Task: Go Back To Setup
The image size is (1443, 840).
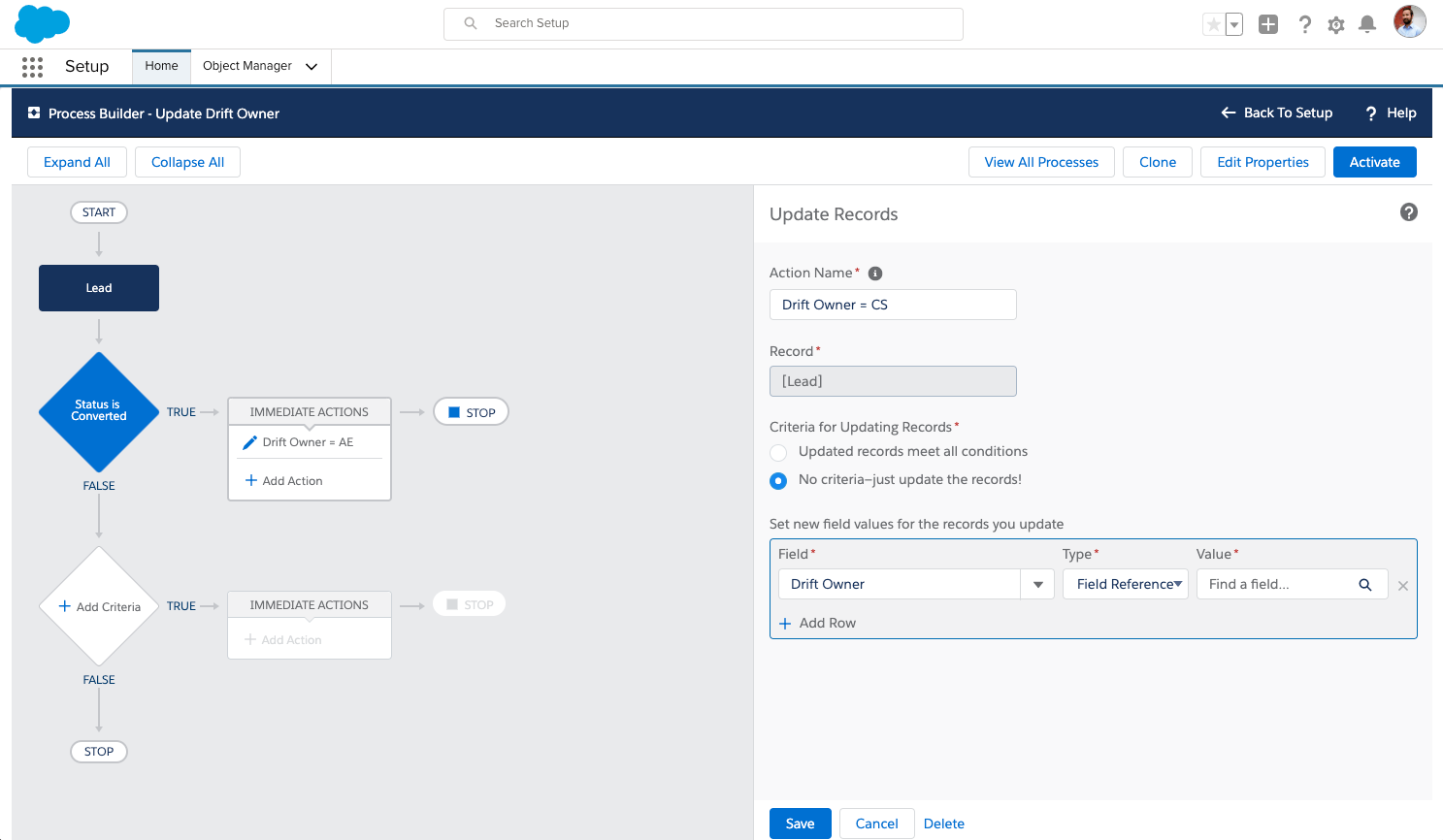Action: (1276, 113)
